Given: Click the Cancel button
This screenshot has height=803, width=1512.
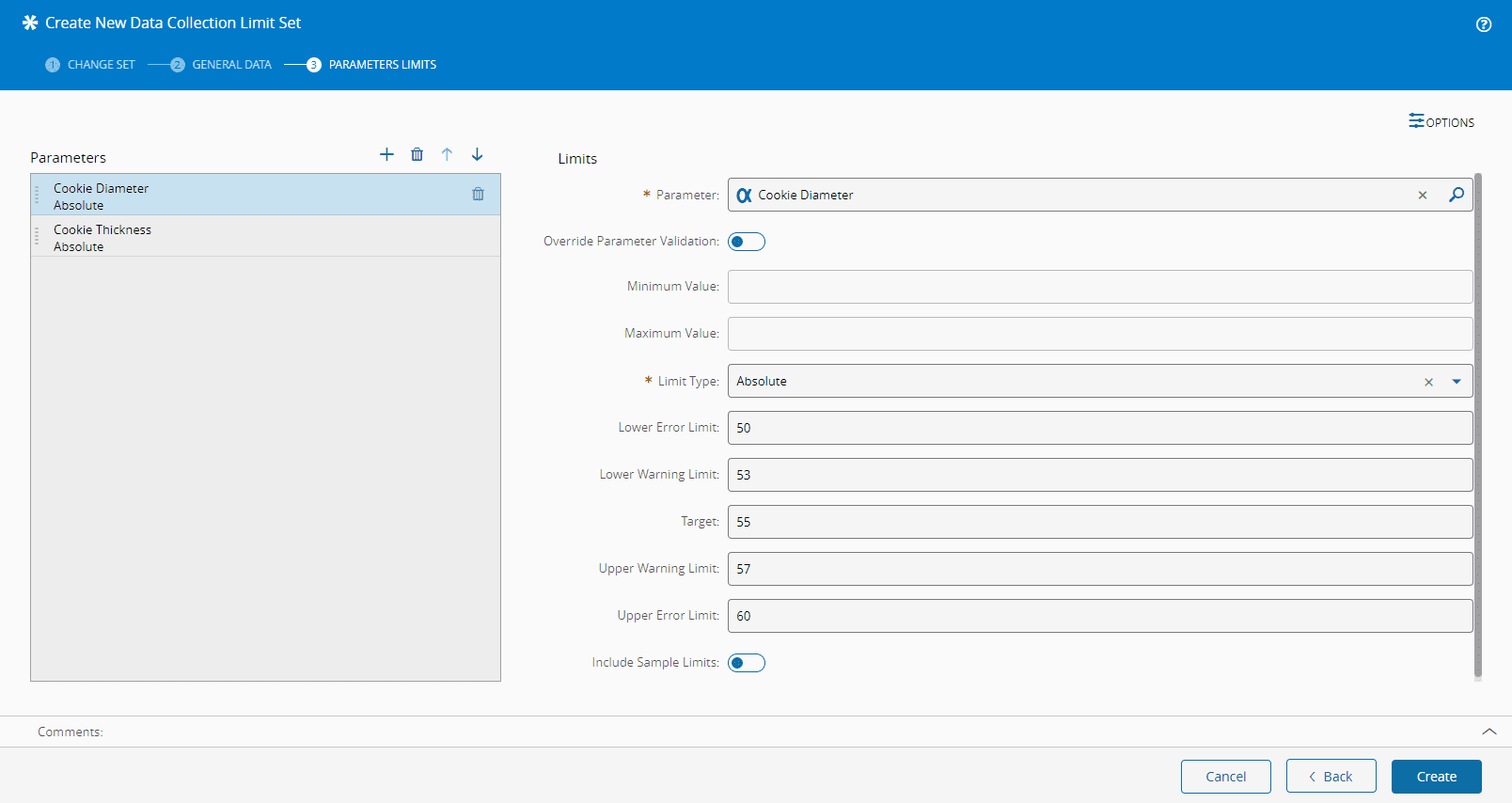Looking at the screenshot, I should pos(1225,777).
